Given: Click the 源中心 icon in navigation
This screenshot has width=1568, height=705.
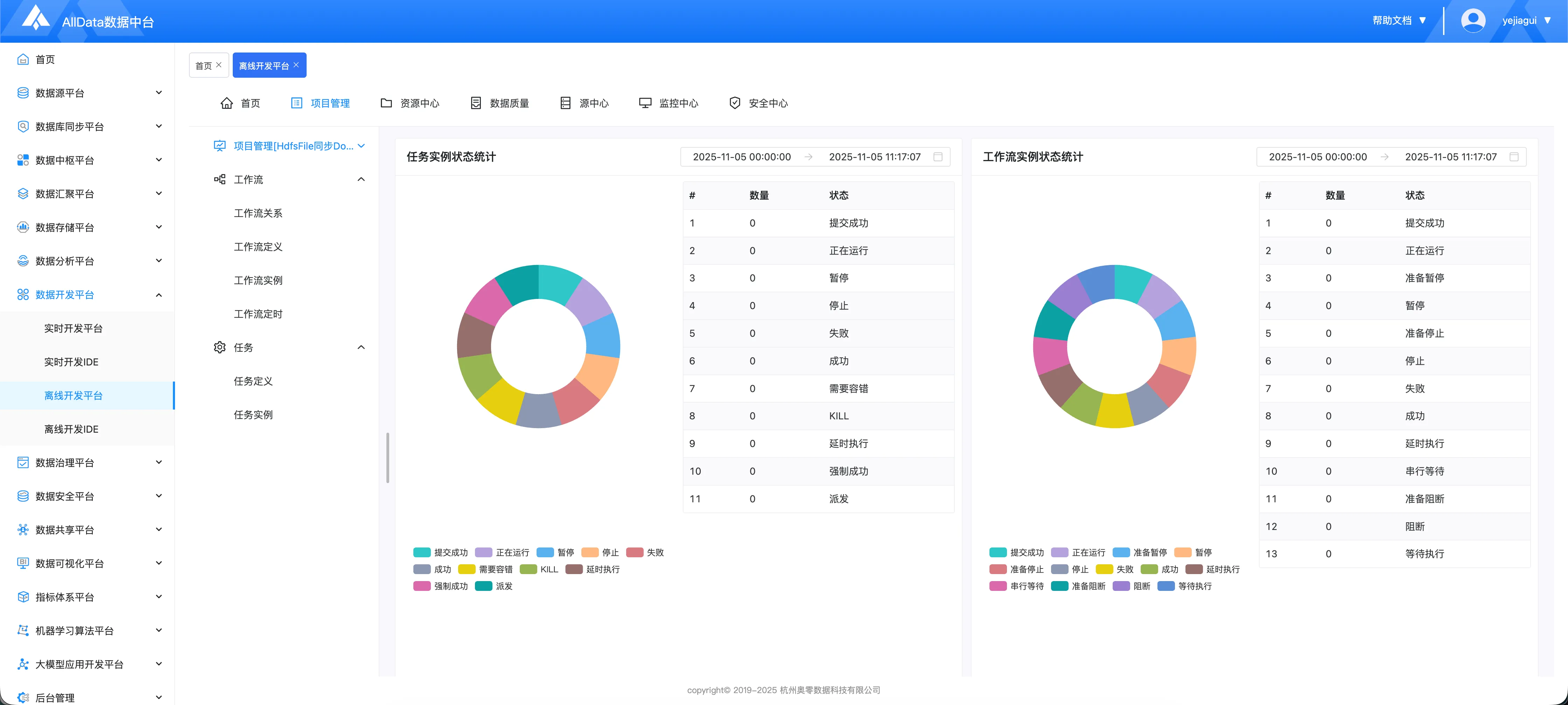Looking at the screenshot, I should point(566,103).
